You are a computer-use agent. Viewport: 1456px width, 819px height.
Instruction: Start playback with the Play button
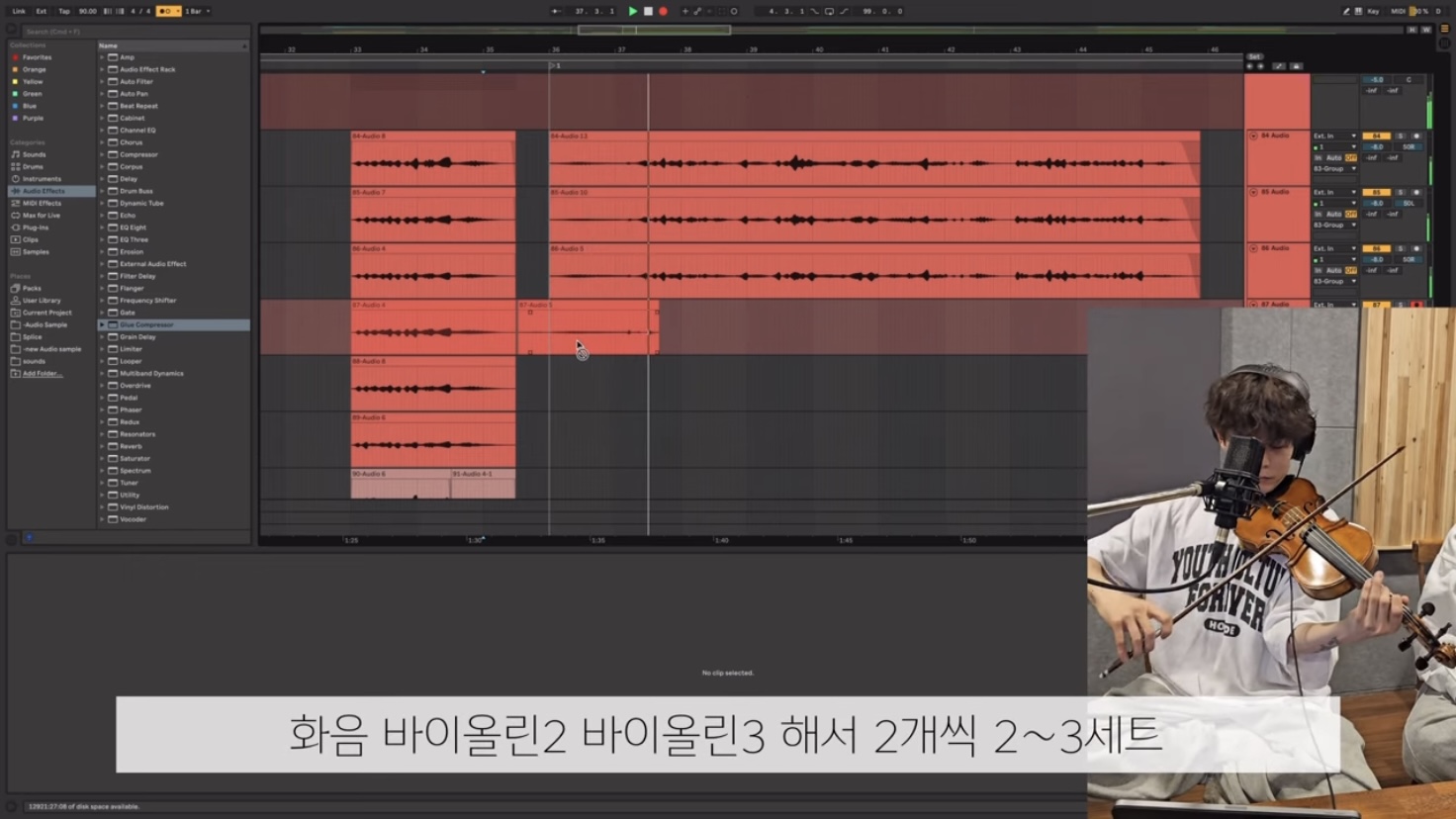633,11
